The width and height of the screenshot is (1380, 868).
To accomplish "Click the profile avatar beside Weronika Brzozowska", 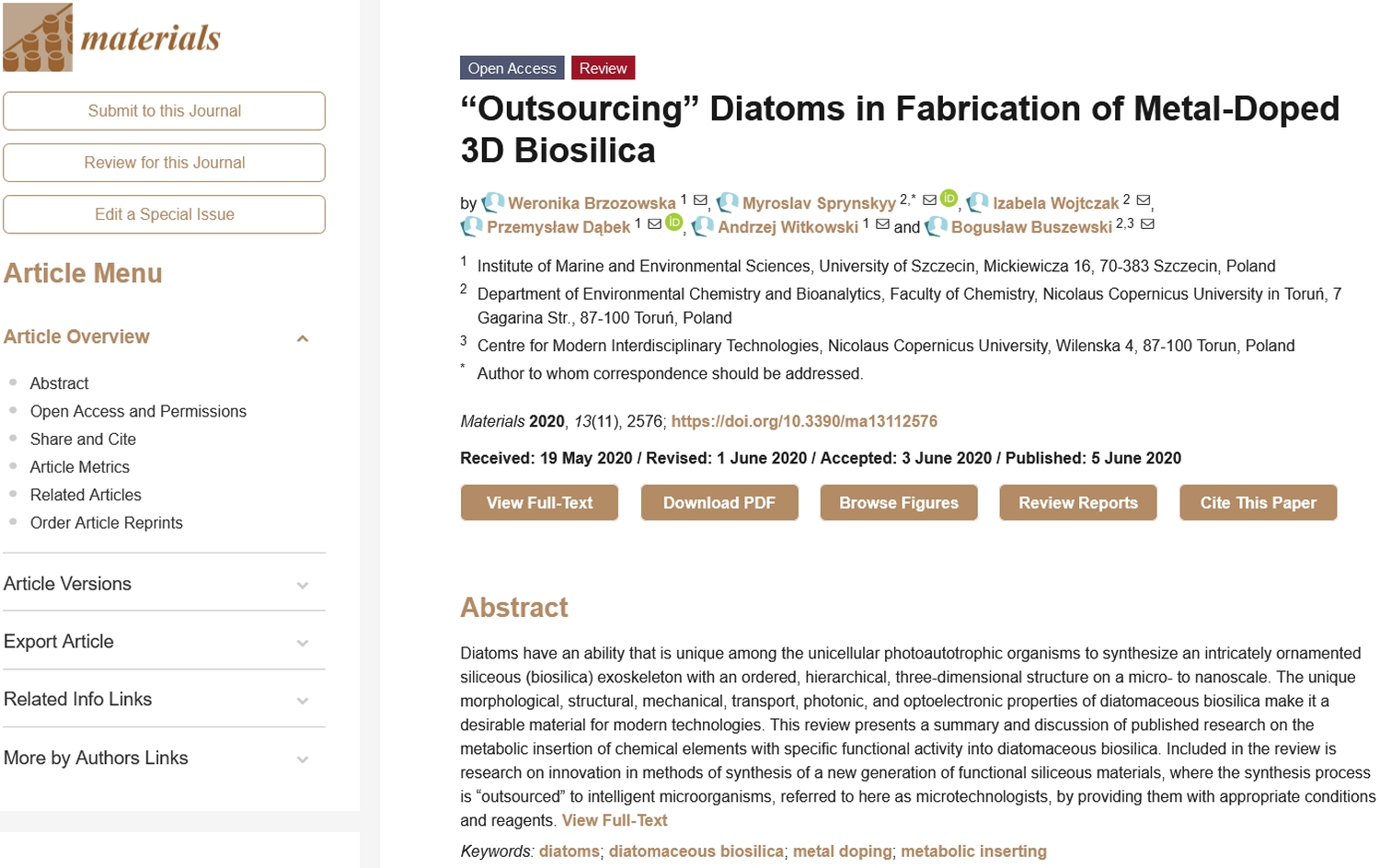I will coord(494,202).
